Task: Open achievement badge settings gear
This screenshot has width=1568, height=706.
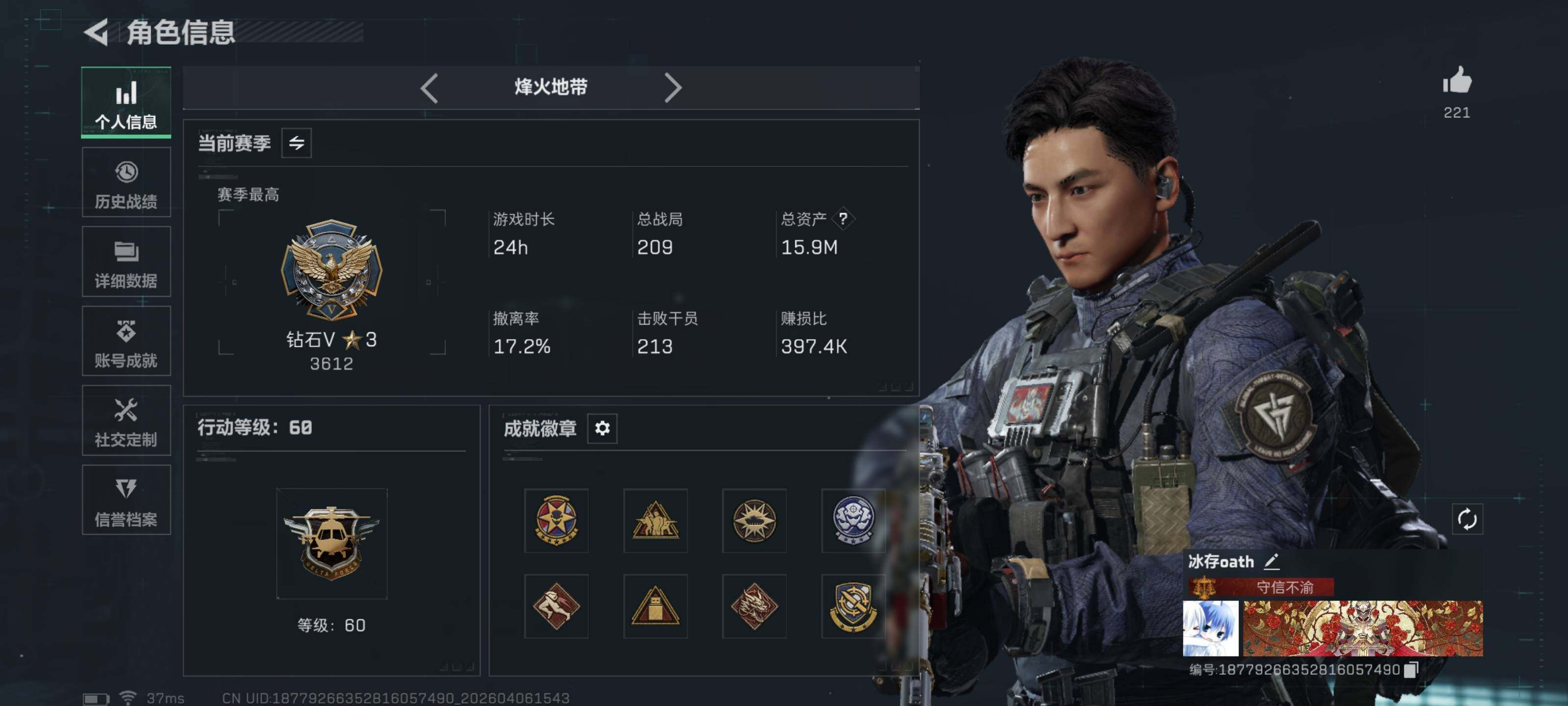Action: click(602, 428)
